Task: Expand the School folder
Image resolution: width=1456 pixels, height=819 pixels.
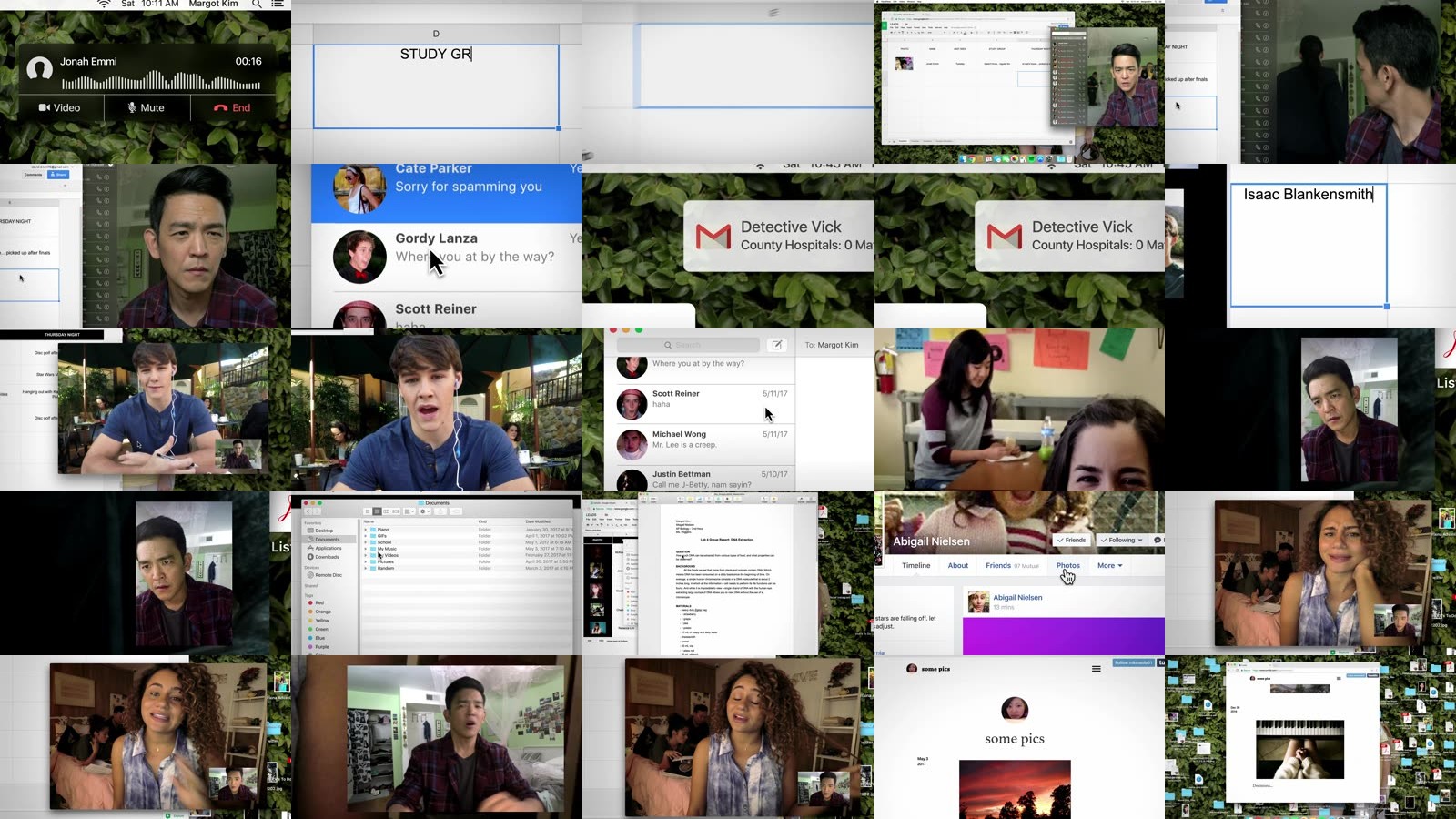Action: (x=366, y=542)
